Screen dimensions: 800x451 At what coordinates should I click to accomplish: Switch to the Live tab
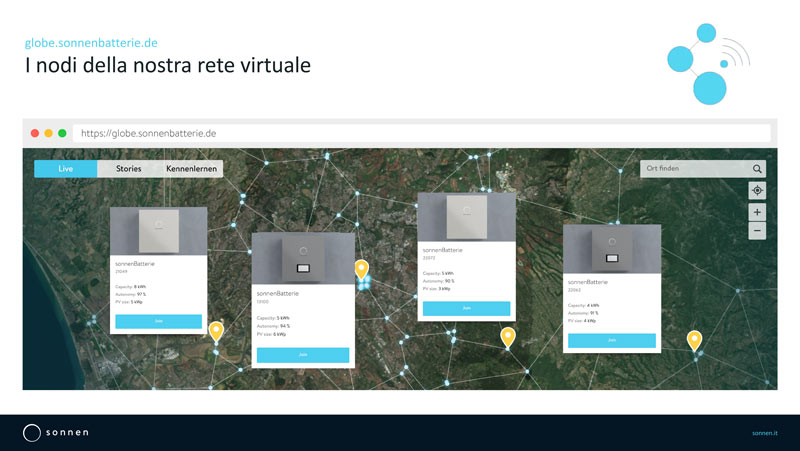click(x=65, y=168)
